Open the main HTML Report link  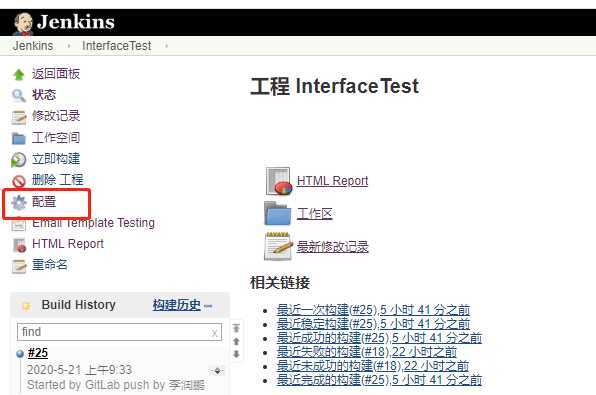click(332, 181)
